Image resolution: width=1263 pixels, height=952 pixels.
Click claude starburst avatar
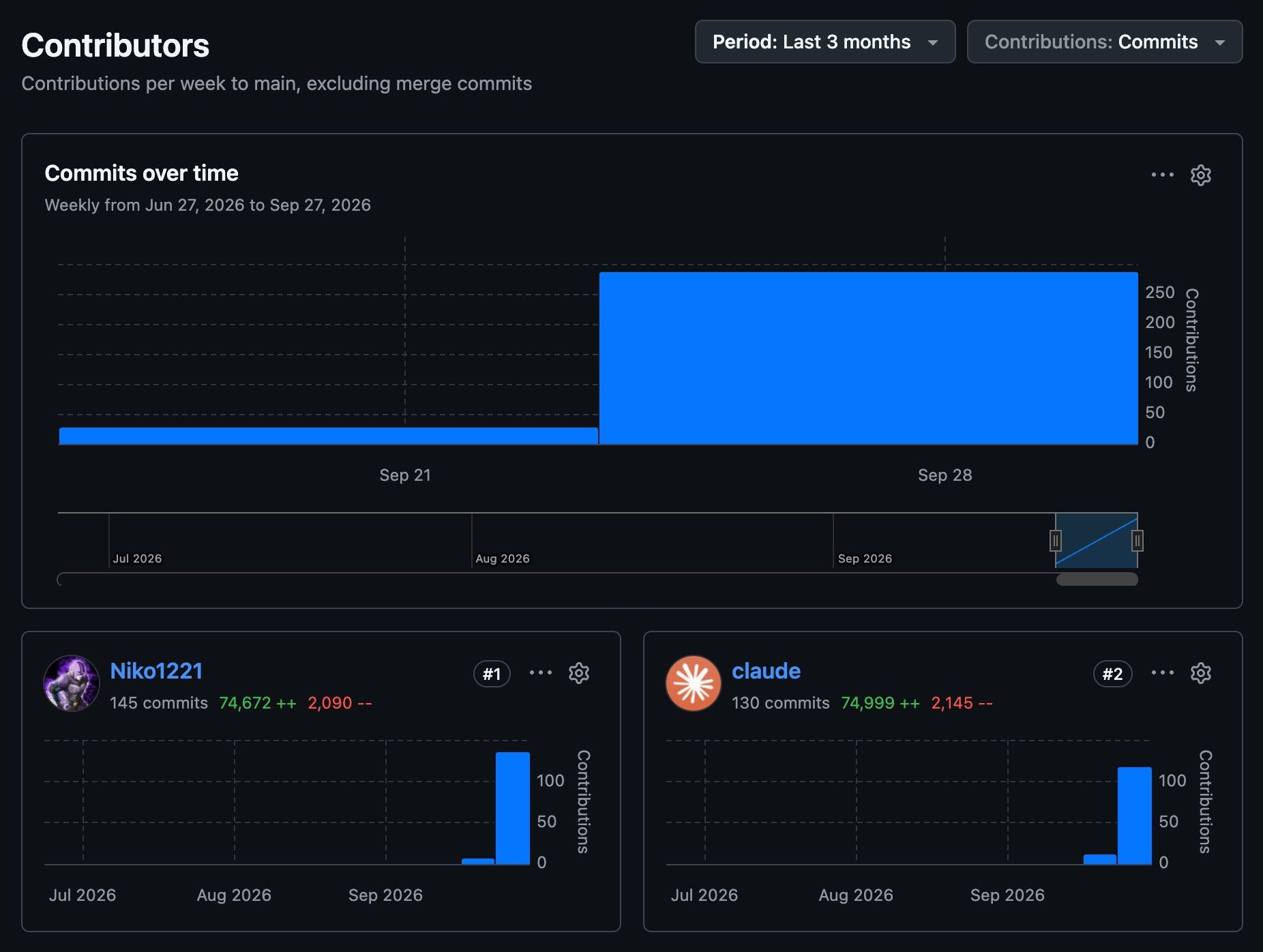(693, 683)
